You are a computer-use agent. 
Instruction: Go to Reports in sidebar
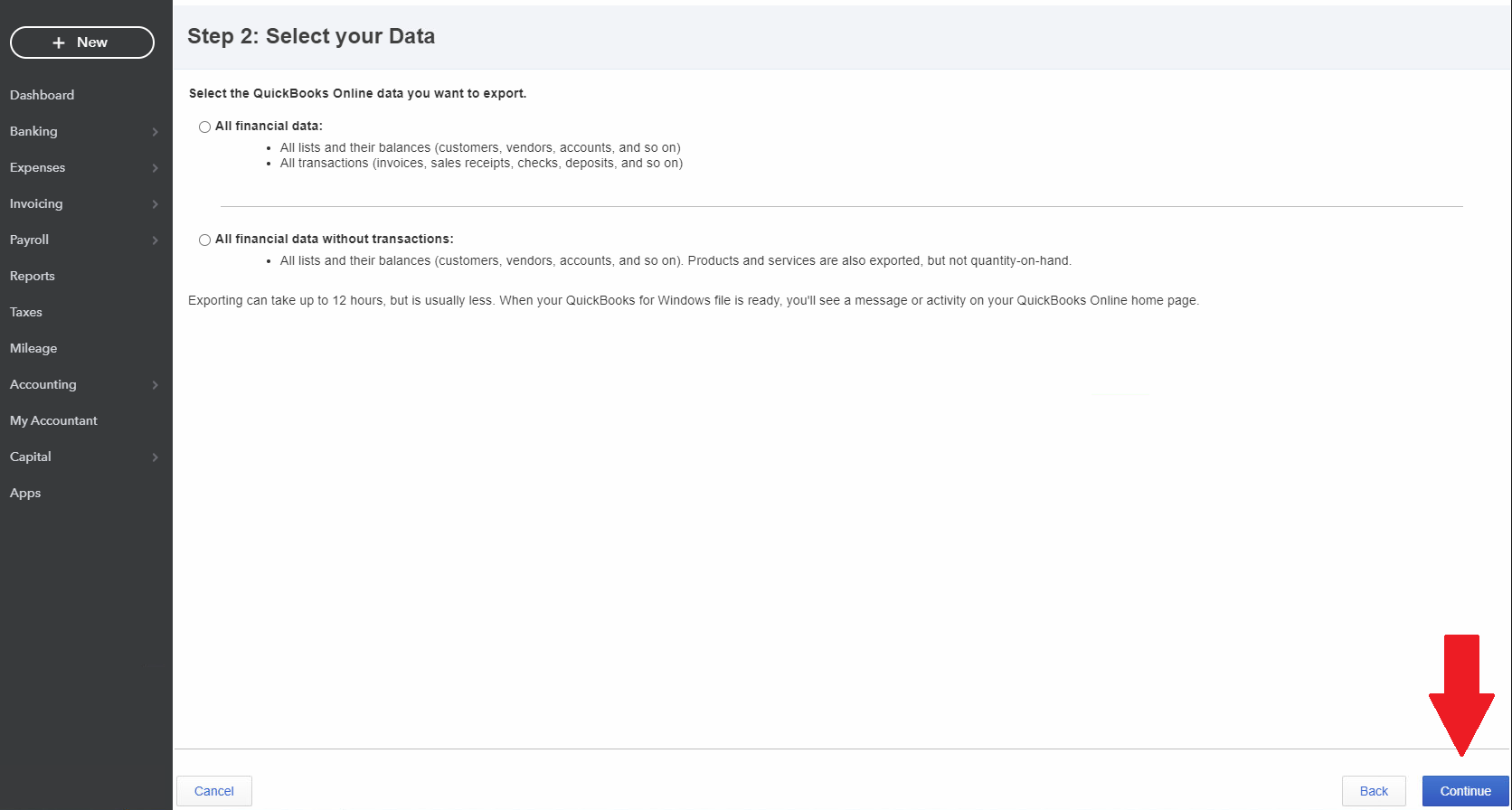pyautogui.click(x=33, y=276)
